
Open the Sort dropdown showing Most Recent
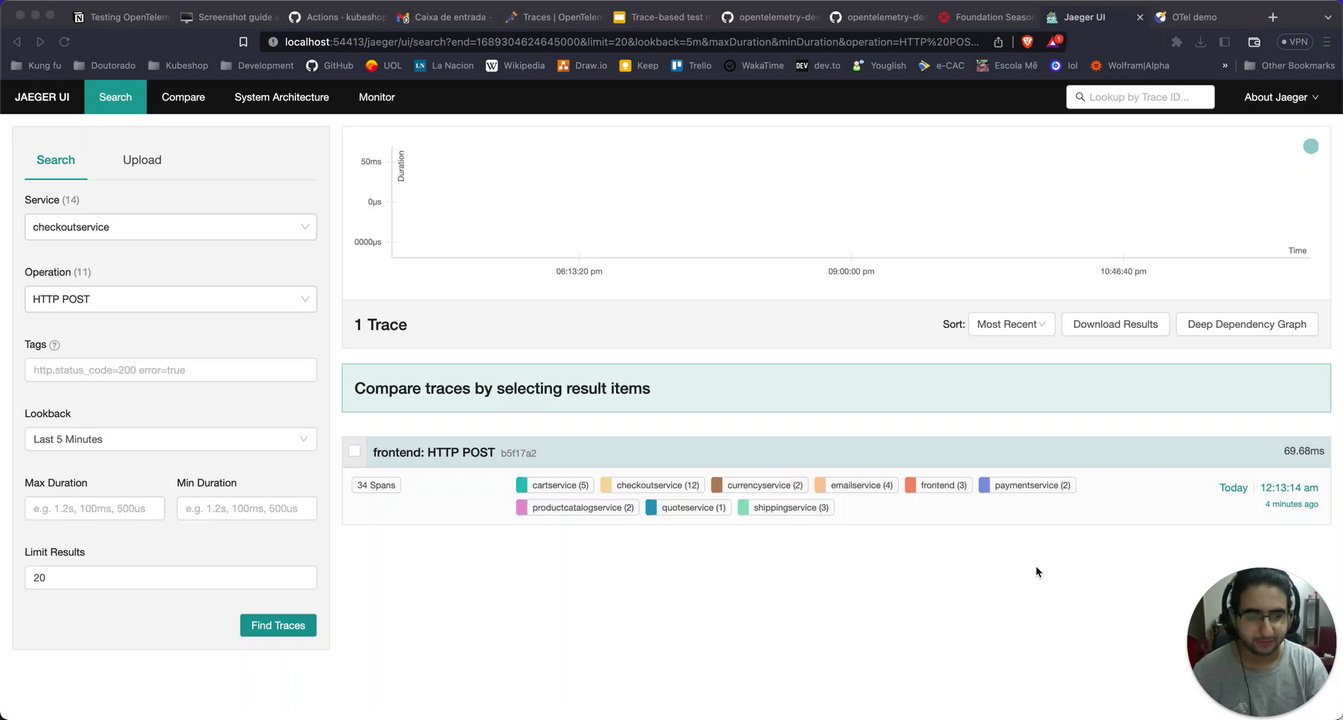(1011, 324)
